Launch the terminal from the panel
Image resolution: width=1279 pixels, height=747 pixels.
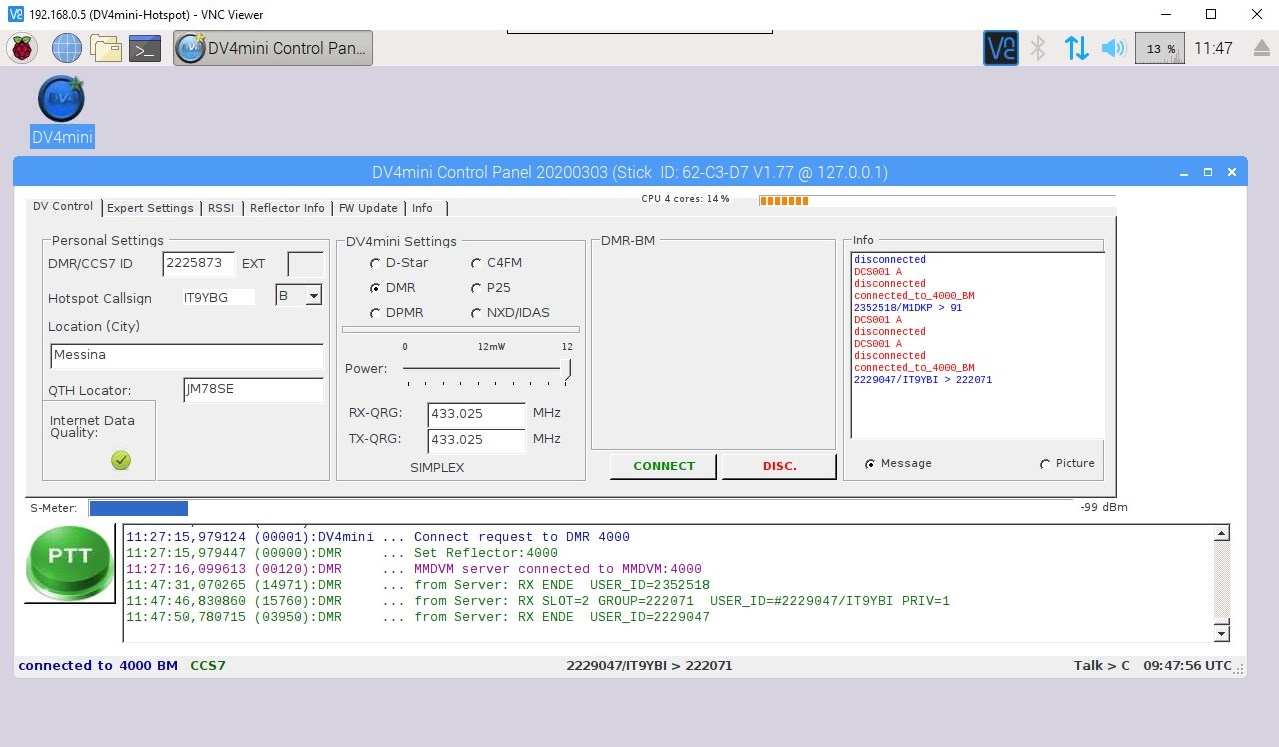145,48
